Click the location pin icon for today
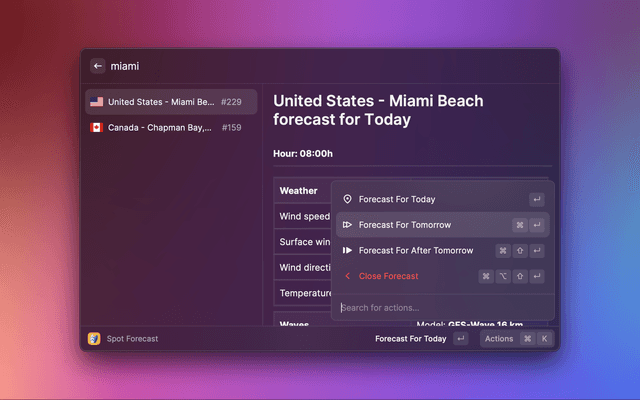 pos(347,199)
